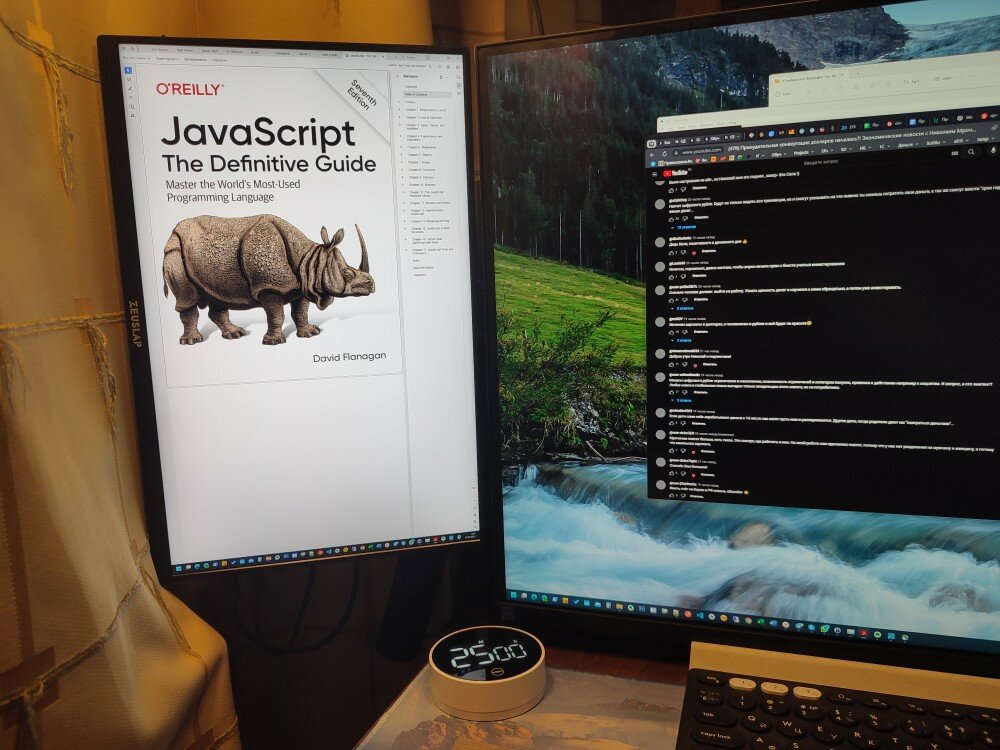Viewport: 1000px width, 750px height.
Task: Open the Copyright bookmark
Action: coord(411,87)
